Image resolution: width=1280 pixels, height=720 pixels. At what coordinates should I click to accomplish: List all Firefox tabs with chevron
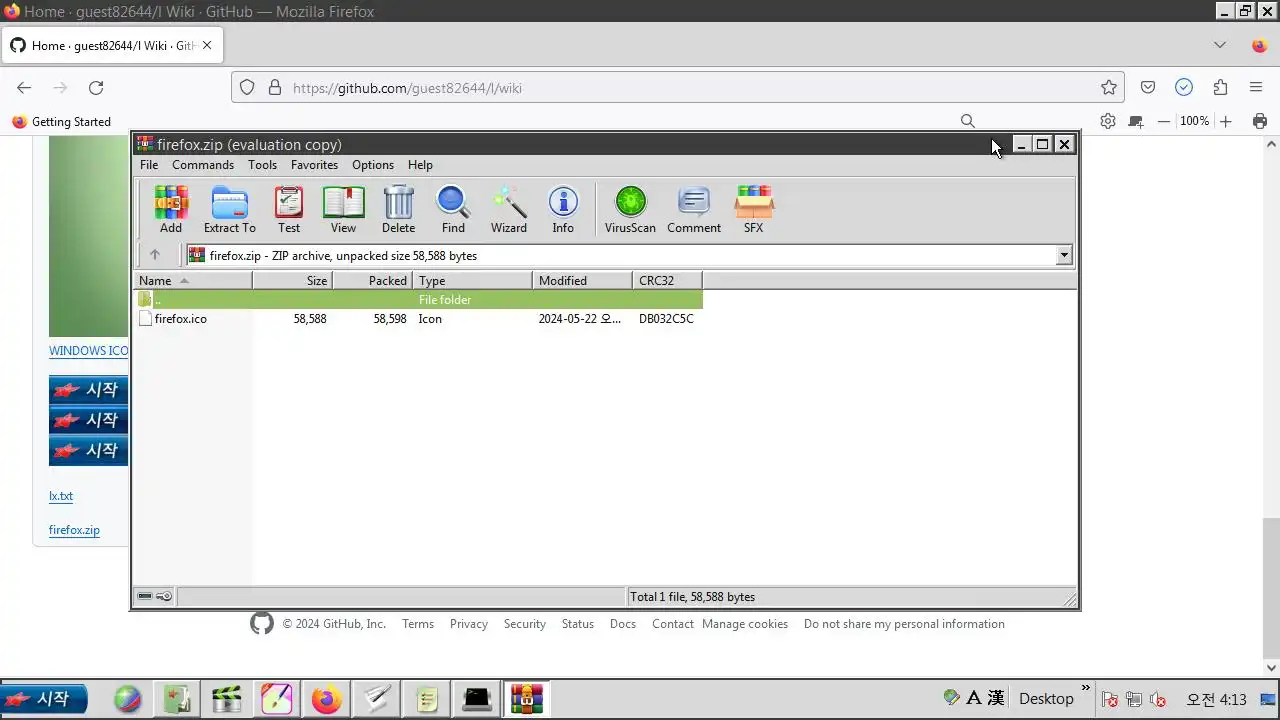coord(1220,45)
